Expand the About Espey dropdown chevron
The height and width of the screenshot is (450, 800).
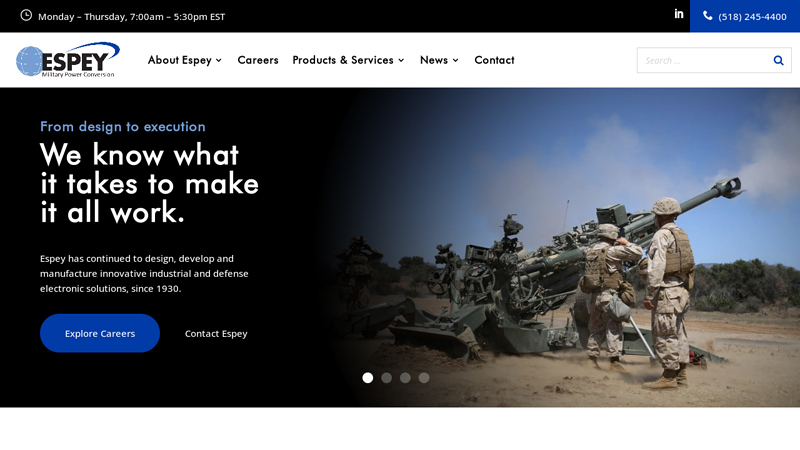point(219,60)
